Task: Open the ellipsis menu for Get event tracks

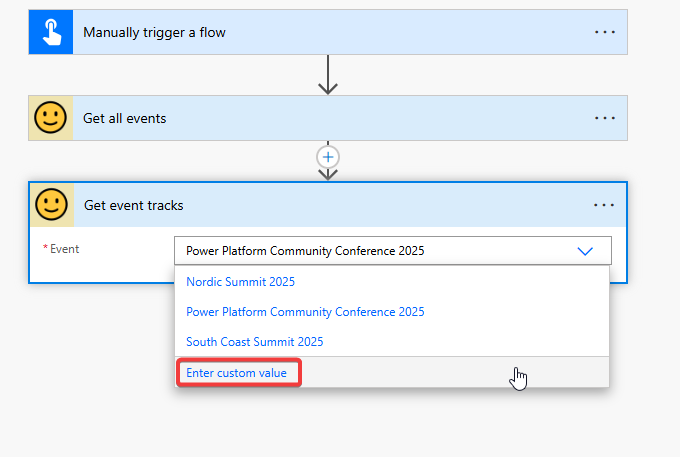Action: (x=603, y=205)
